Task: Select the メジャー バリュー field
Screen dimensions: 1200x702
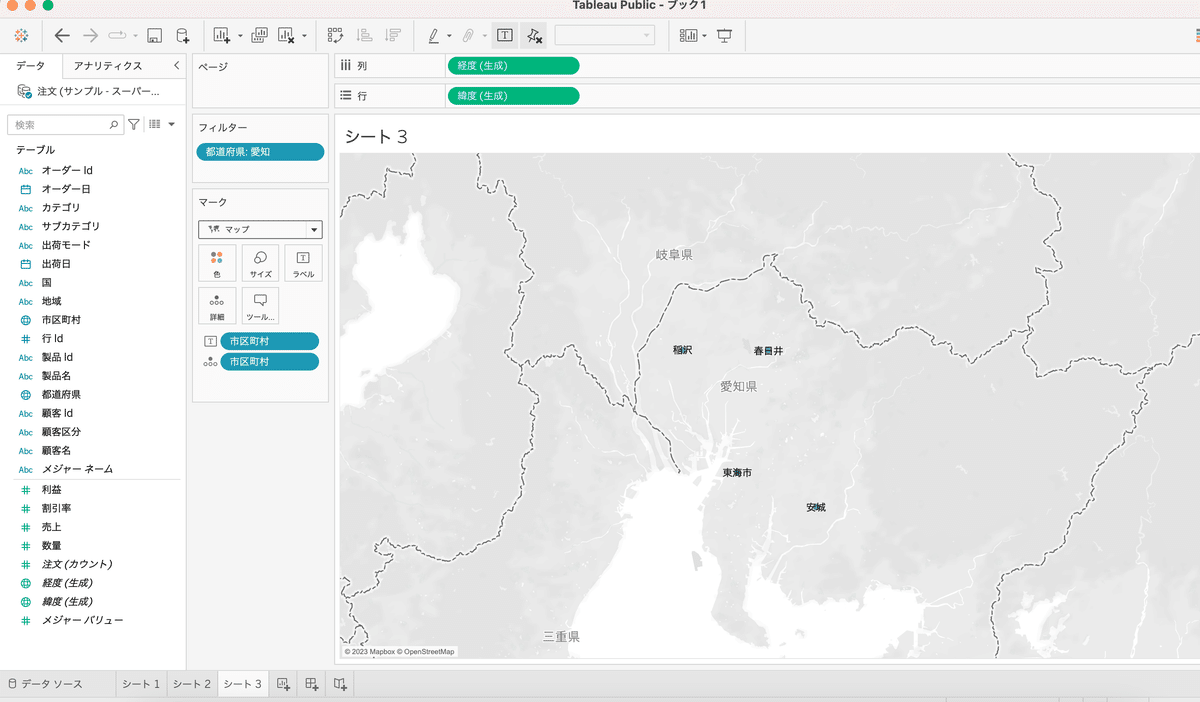Action: click(82, 620)
